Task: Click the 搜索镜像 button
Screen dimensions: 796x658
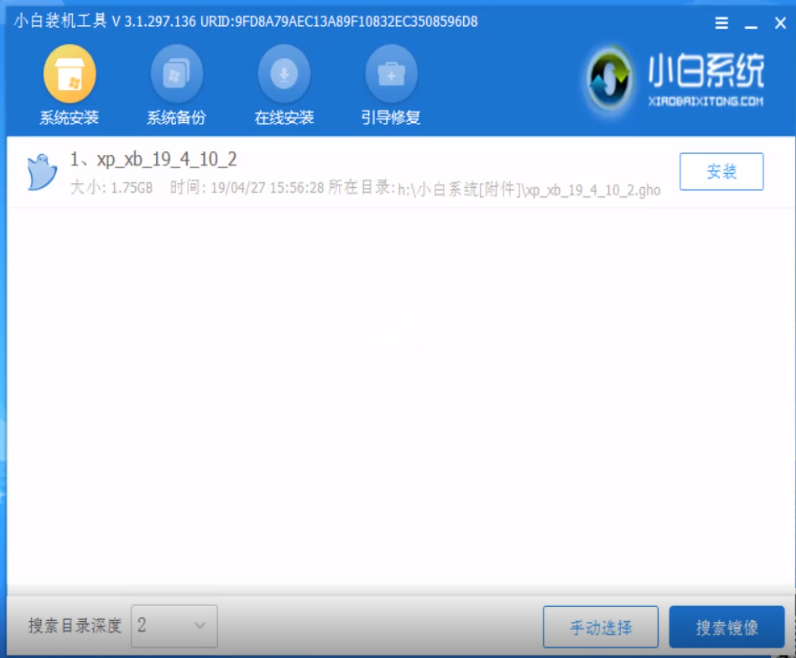Action: 727,627
